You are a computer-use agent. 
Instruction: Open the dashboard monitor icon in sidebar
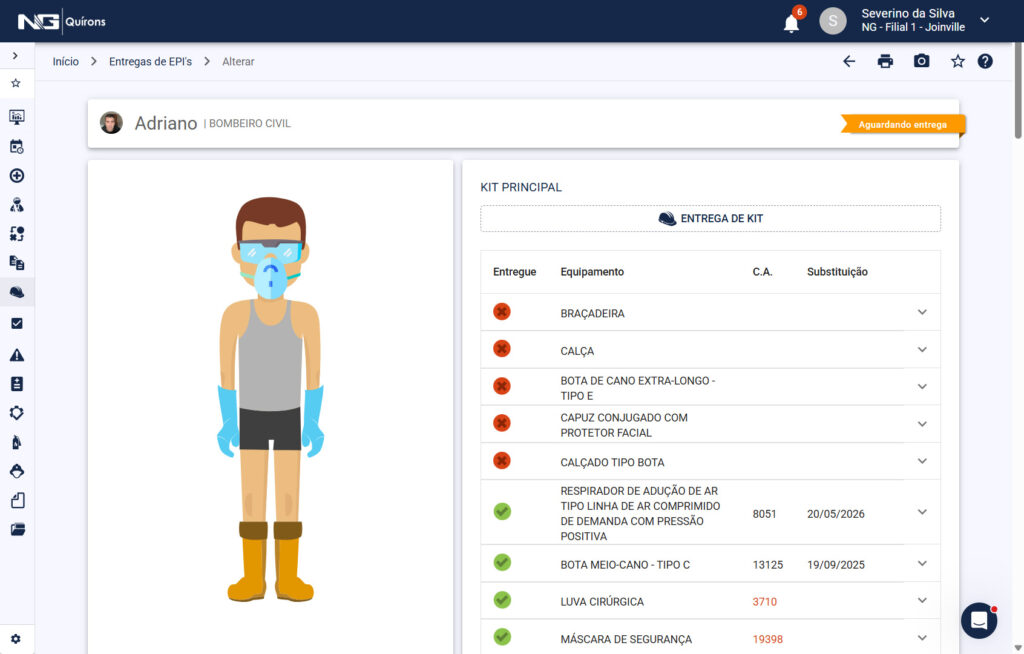[17, 117]
